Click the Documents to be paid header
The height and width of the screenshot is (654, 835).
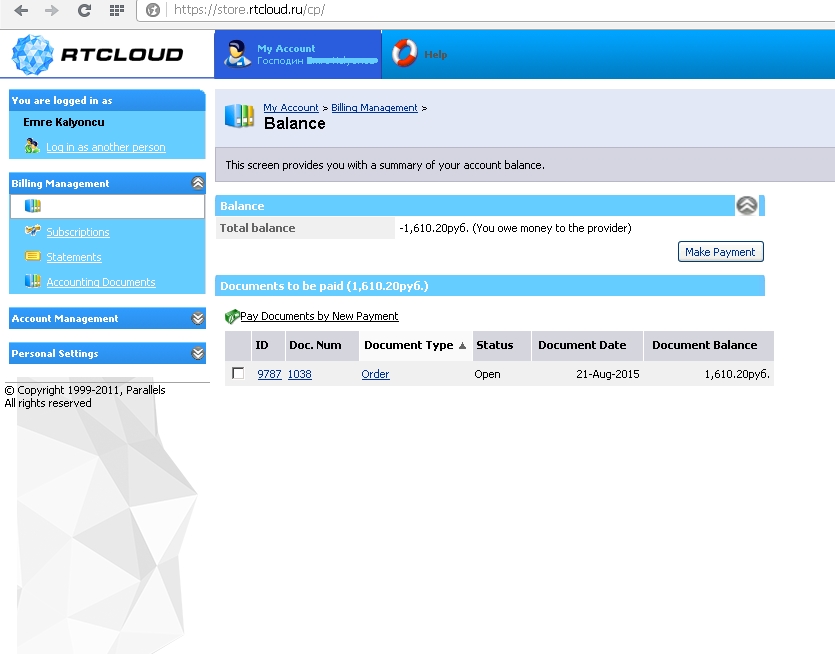489,286
